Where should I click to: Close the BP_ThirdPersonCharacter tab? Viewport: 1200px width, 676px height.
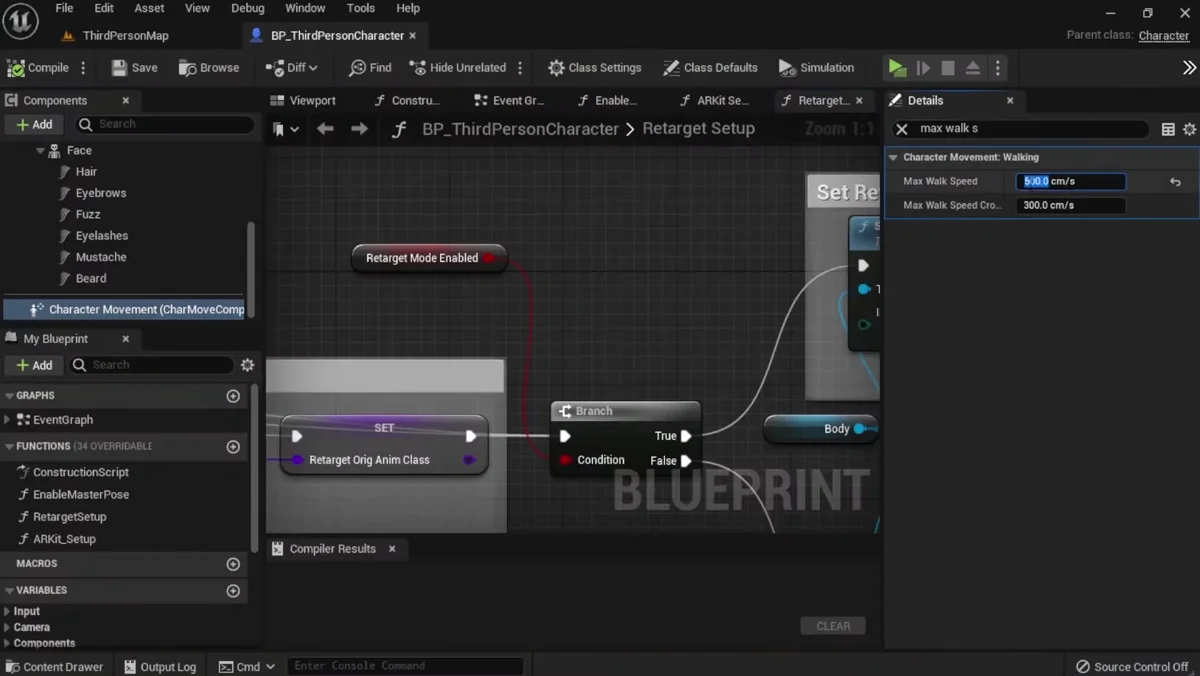tap(412, 35)
